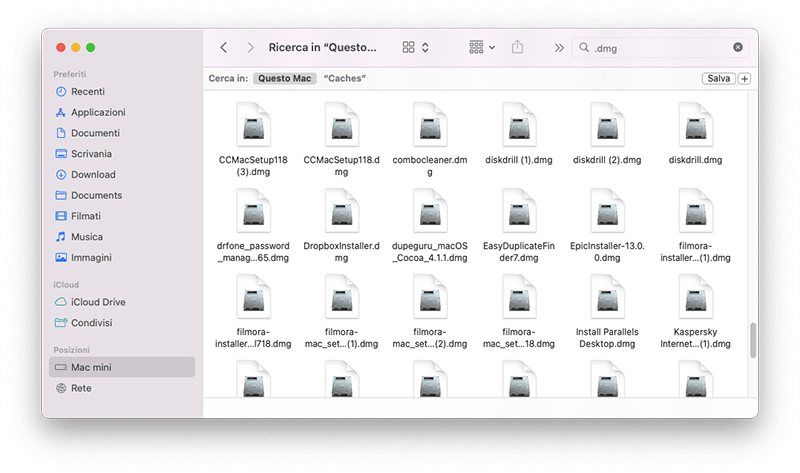Open Musica in the sidebar
This screenshot has height=473, width=800.
[121, 237]
